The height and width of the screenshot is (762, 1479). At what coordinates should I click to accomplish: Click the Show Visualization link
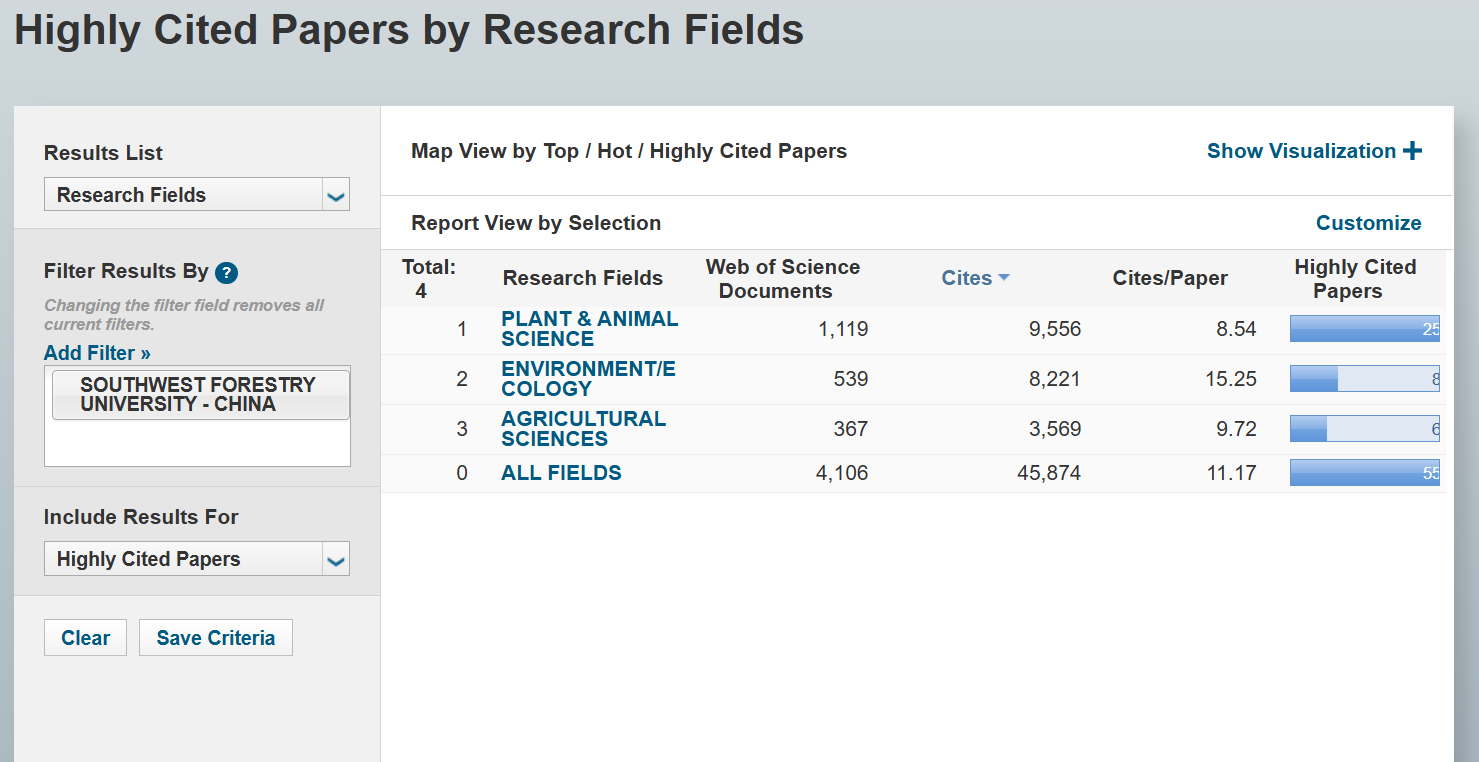coord(1301,151)
